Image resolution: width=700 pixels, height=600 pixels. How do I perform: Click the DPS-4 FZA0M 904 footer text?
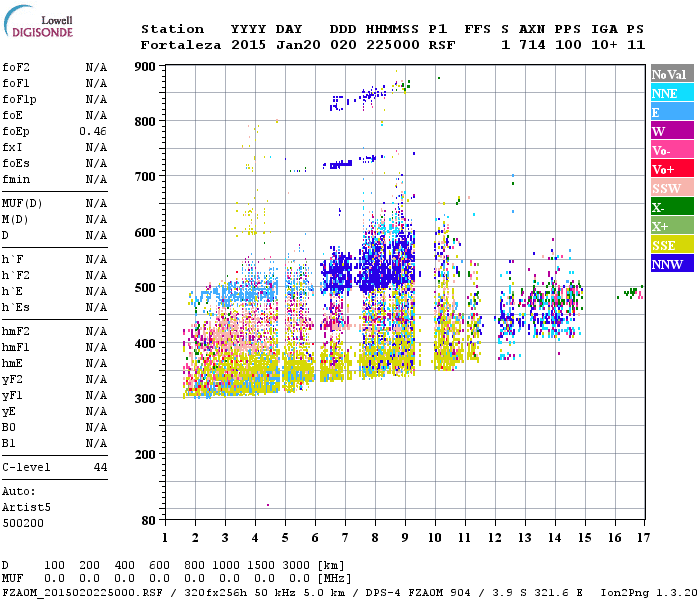pyautogui.click(x=418, y=592)
